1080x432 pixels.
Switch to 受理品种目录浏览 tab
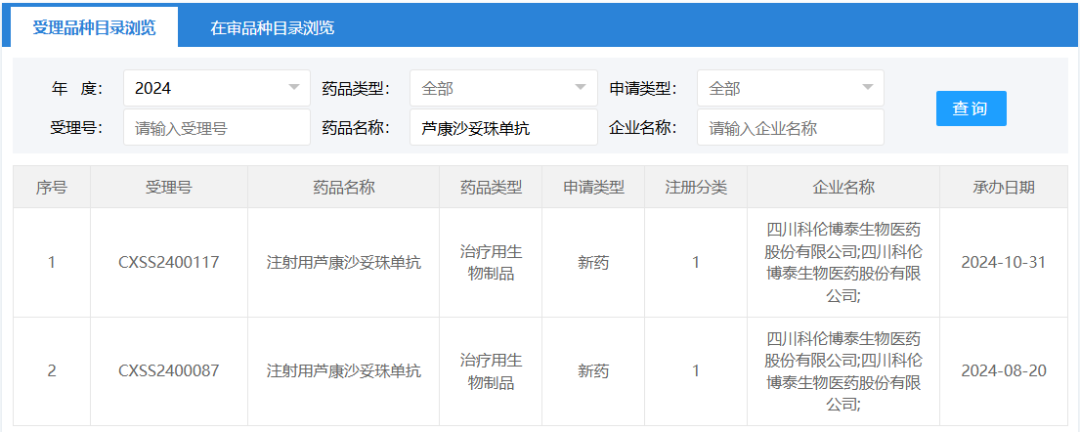(x=94, y=28)
